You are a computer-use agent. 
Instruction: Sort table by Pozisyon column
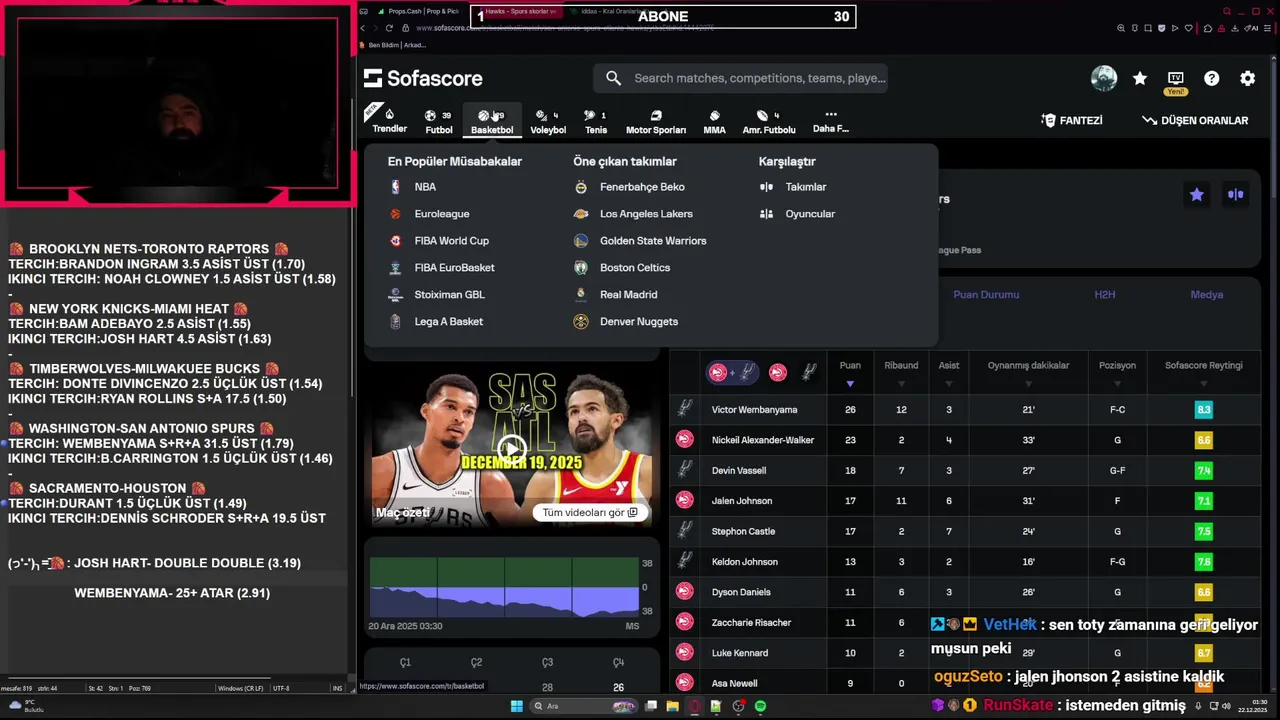click(x=1117, y=372)
